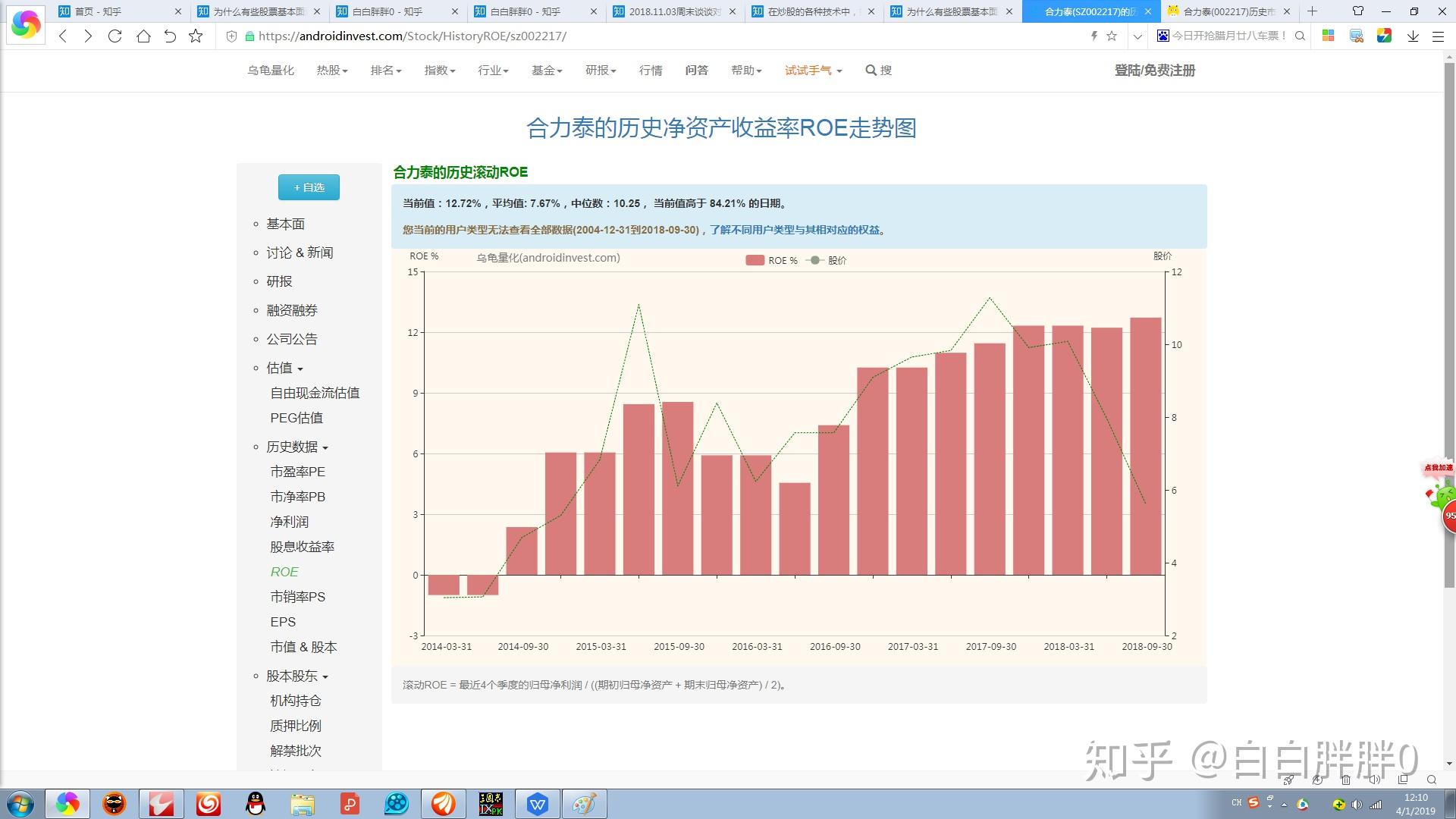
Task: Switch to the 合力泰(002217)历史 tab
Action: click(x=1228, y=11)
